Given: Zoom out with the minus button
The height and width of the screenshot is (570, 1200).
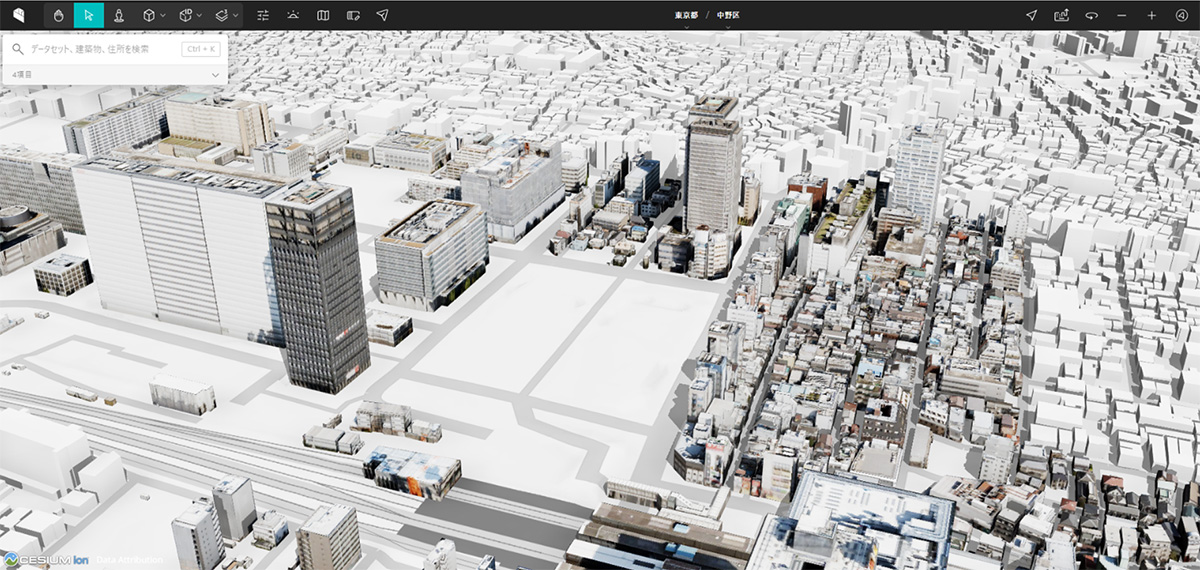Looking at the screenshot, I should (x=1121, y=15).
